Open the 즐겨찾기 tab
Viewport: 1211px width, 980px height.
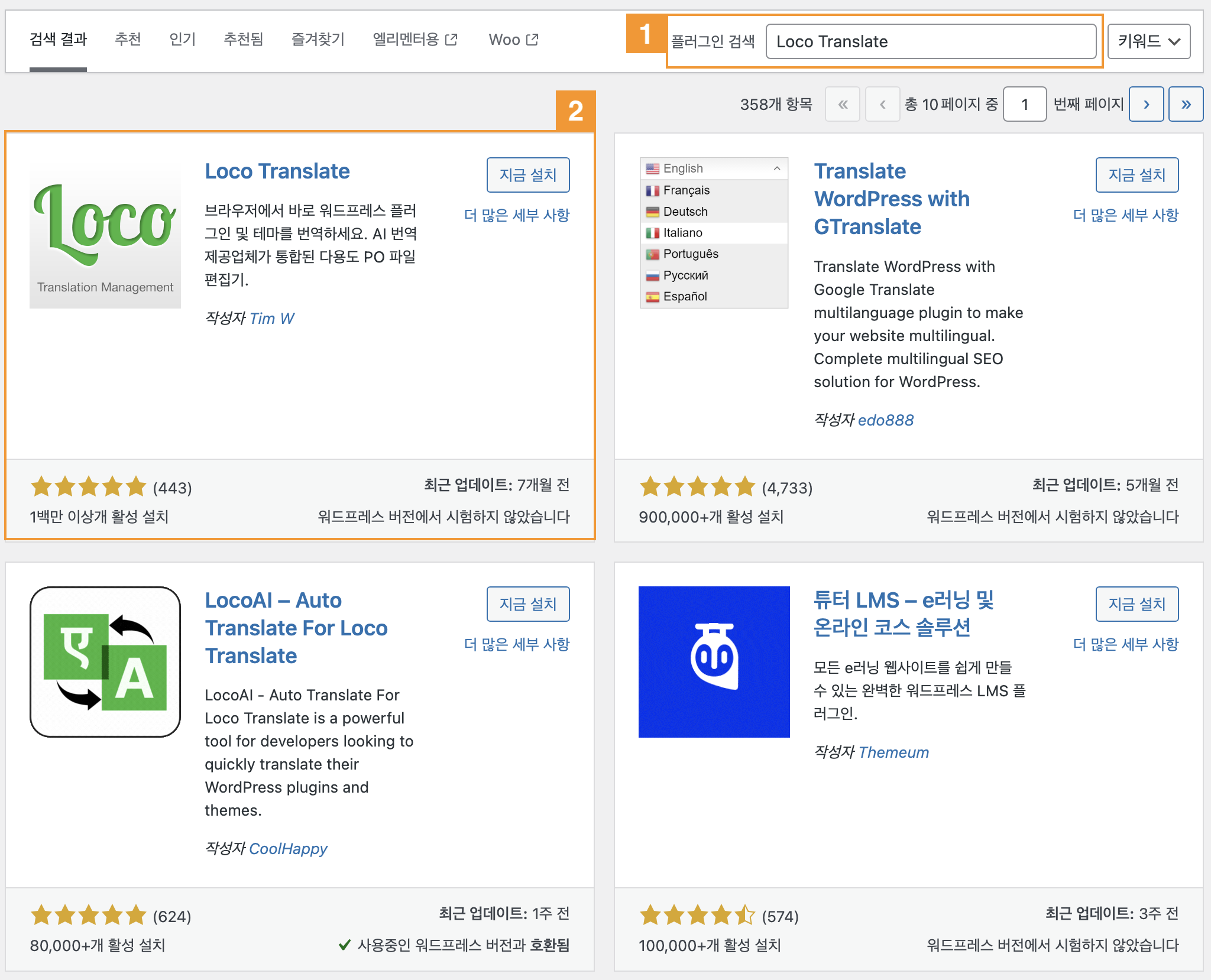318,40
